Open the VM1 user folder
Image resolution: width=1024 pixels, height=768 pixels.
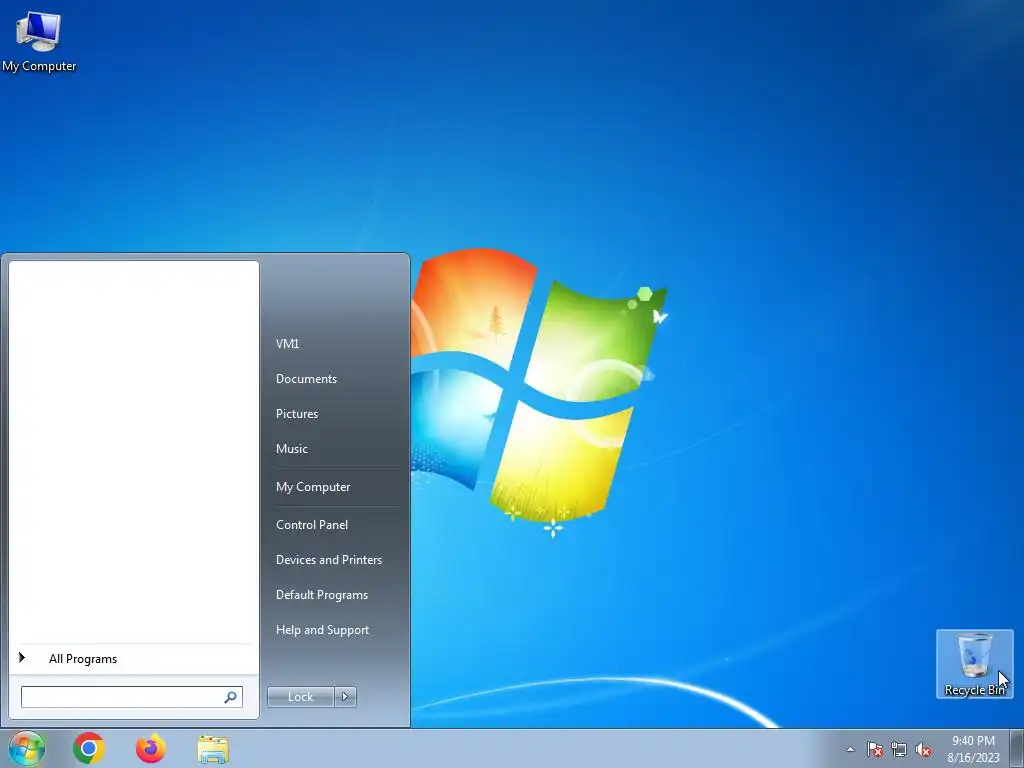click(287, 344)
